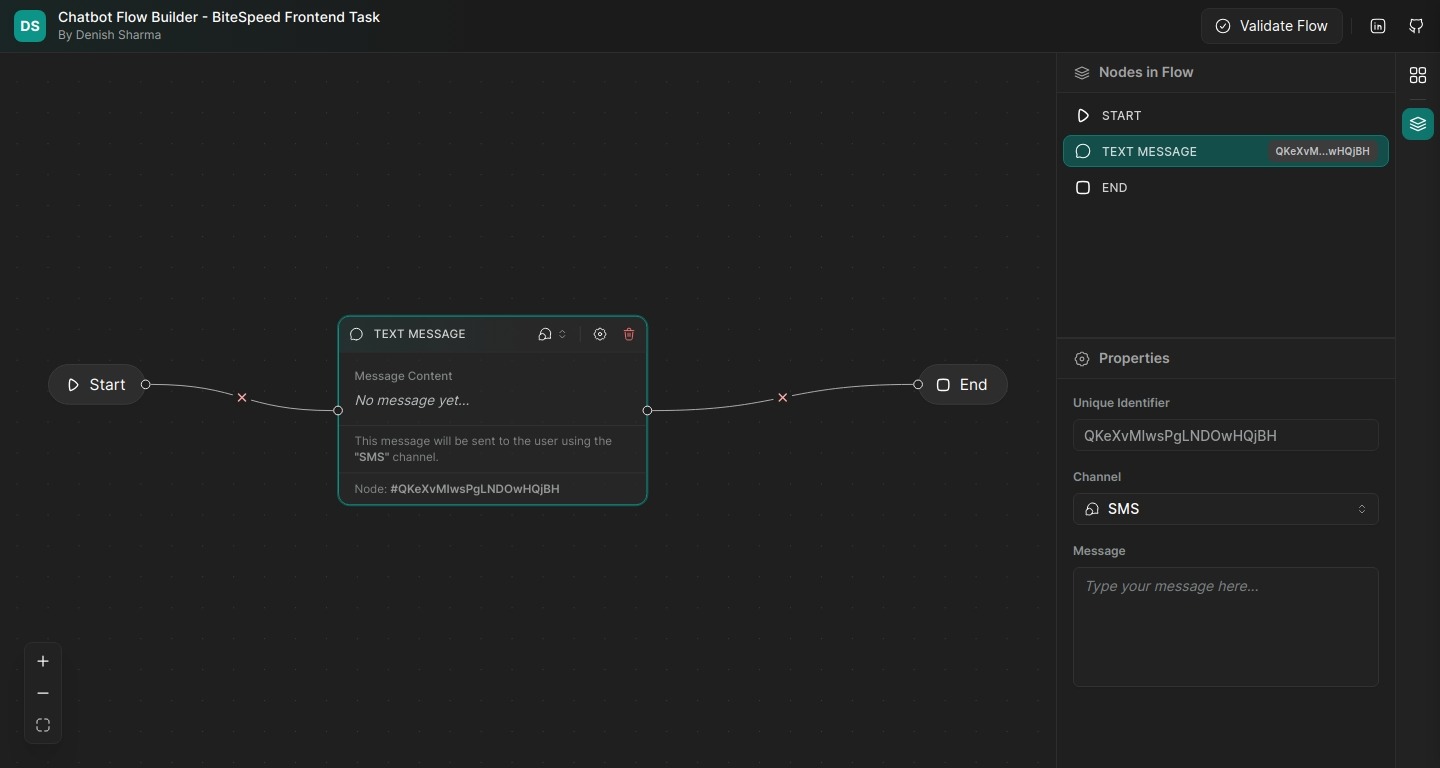This screenshot has width=1440, height=768.
Task: Click the 'No message yet...' placeholder
Action: [412, 401]
